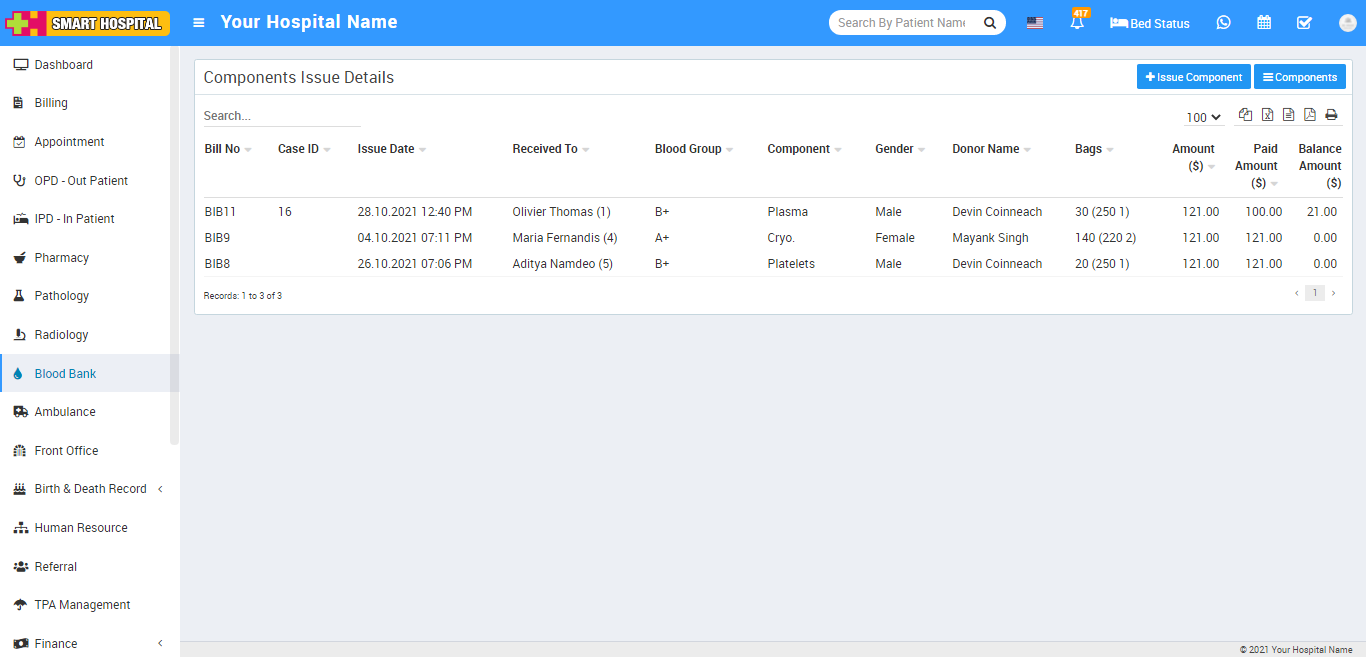Open the WhatsApp chat icon
1366x657 pixels.
(x=1224, y=23)
